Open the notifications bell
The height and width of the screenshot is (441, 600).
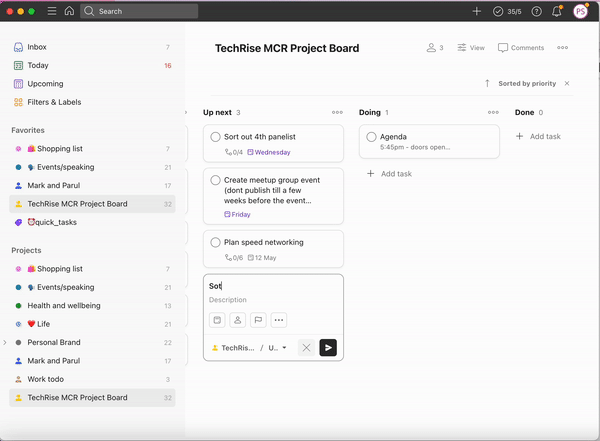tap(557, 11)
